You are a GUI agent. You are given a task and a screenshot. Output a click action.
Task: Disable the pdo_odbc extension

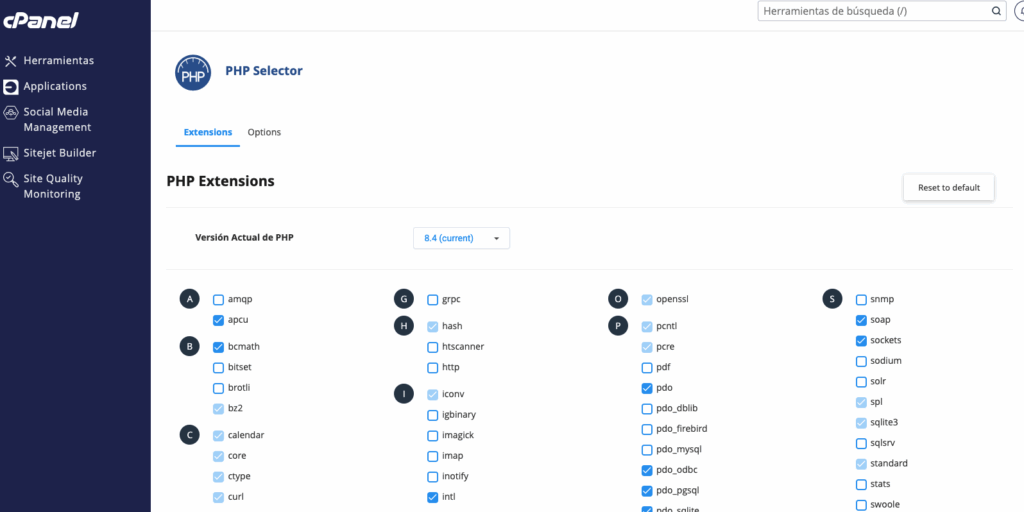[x=647, y=470]
